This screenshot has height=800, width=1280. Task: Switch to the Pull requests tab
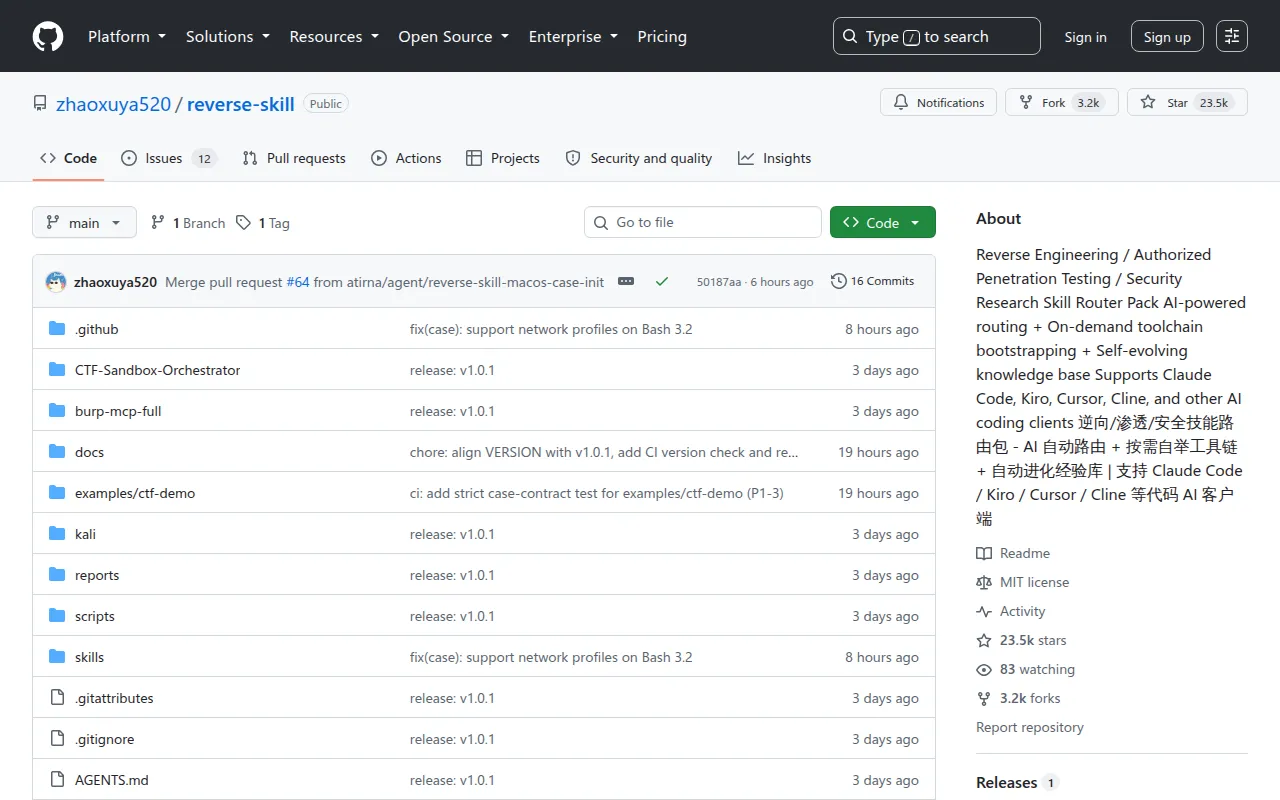point(294,158)
